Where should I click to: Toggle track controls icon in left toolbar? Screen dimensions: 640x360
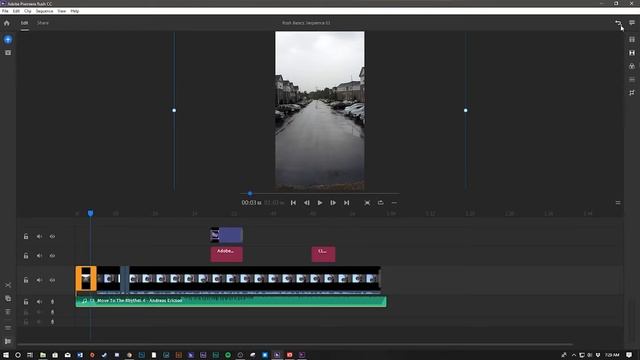8,328
